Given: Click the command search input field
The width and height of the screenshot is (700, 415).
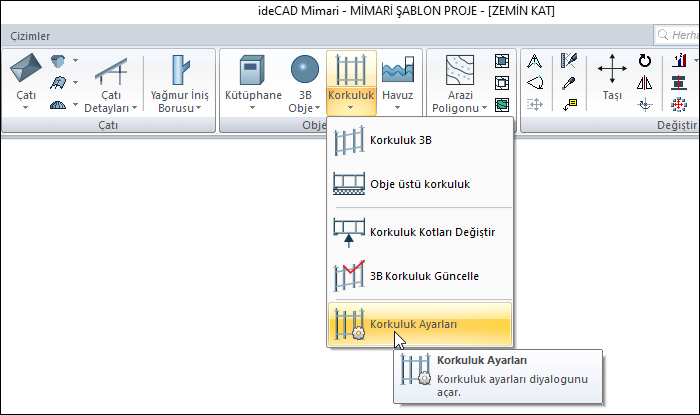Looking at the screenshot, I should pos(676,35).
